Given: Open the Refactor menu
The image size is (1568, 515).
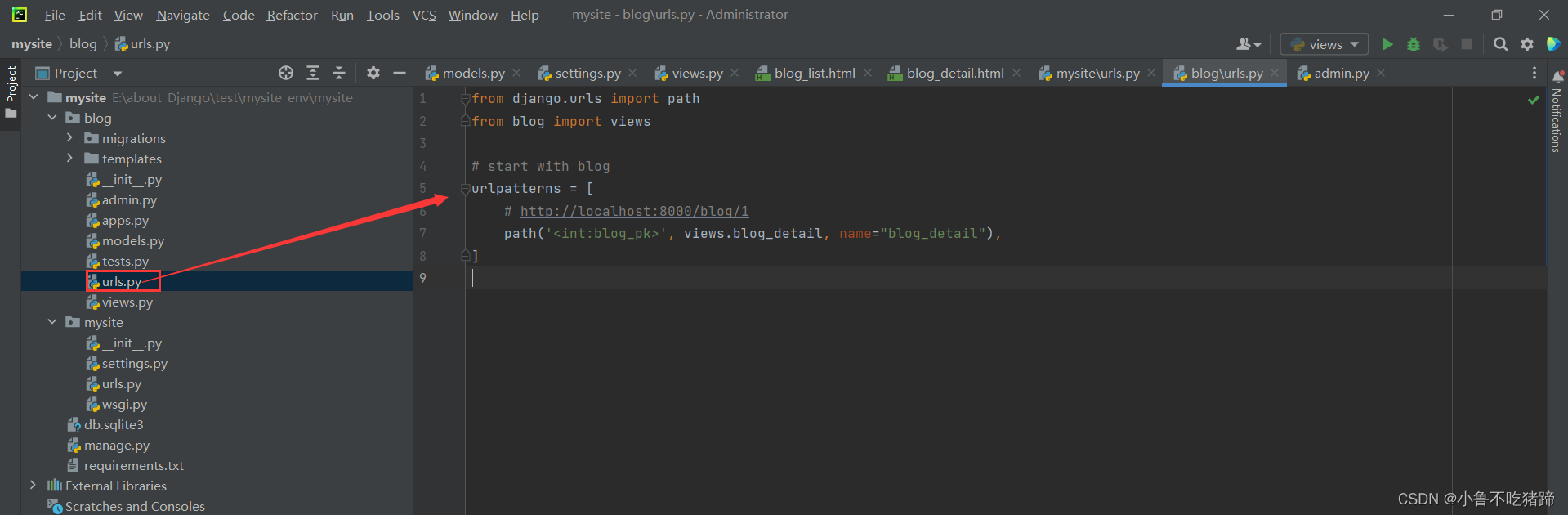Looking at the screenshot, I should tap(292, 15).
